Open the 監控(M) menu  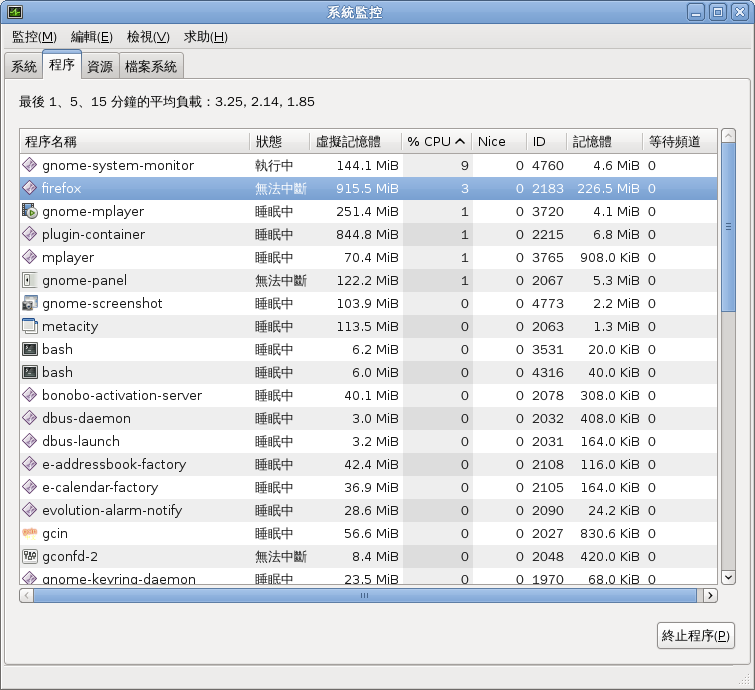point(34,37)
